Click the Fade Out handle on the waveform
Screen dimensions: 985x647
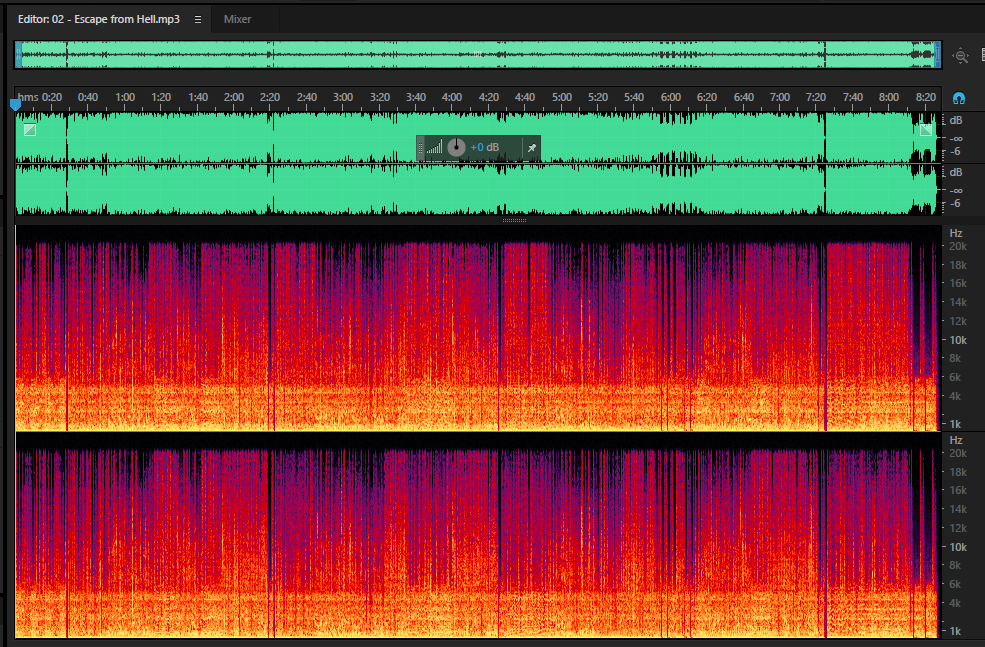pos(926,130)
